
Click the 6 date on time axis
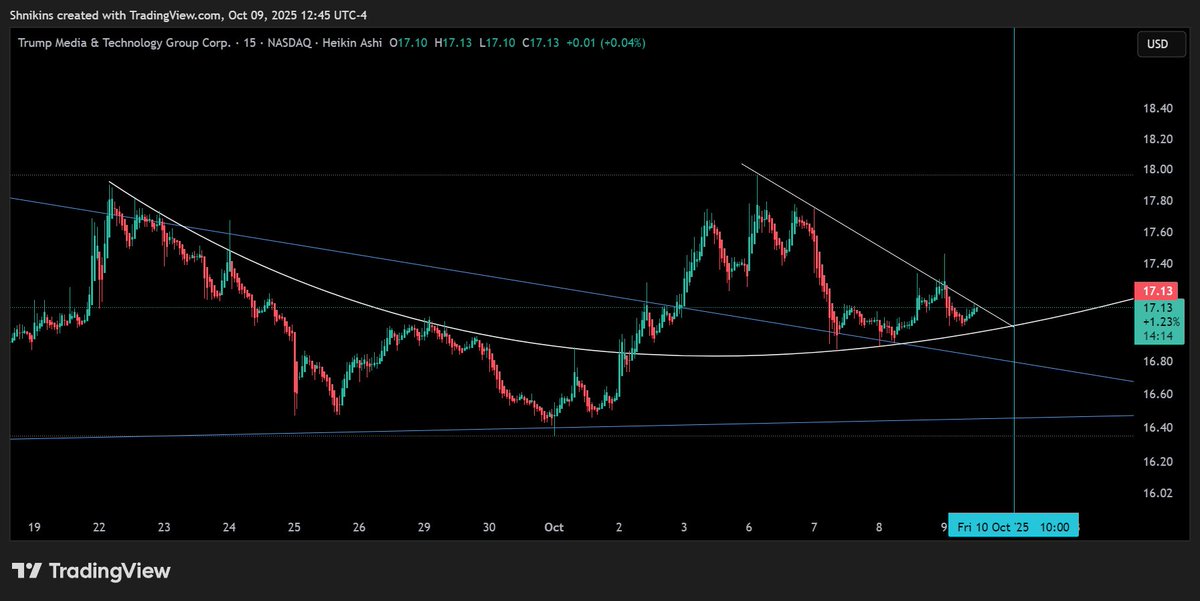(749, 526)
